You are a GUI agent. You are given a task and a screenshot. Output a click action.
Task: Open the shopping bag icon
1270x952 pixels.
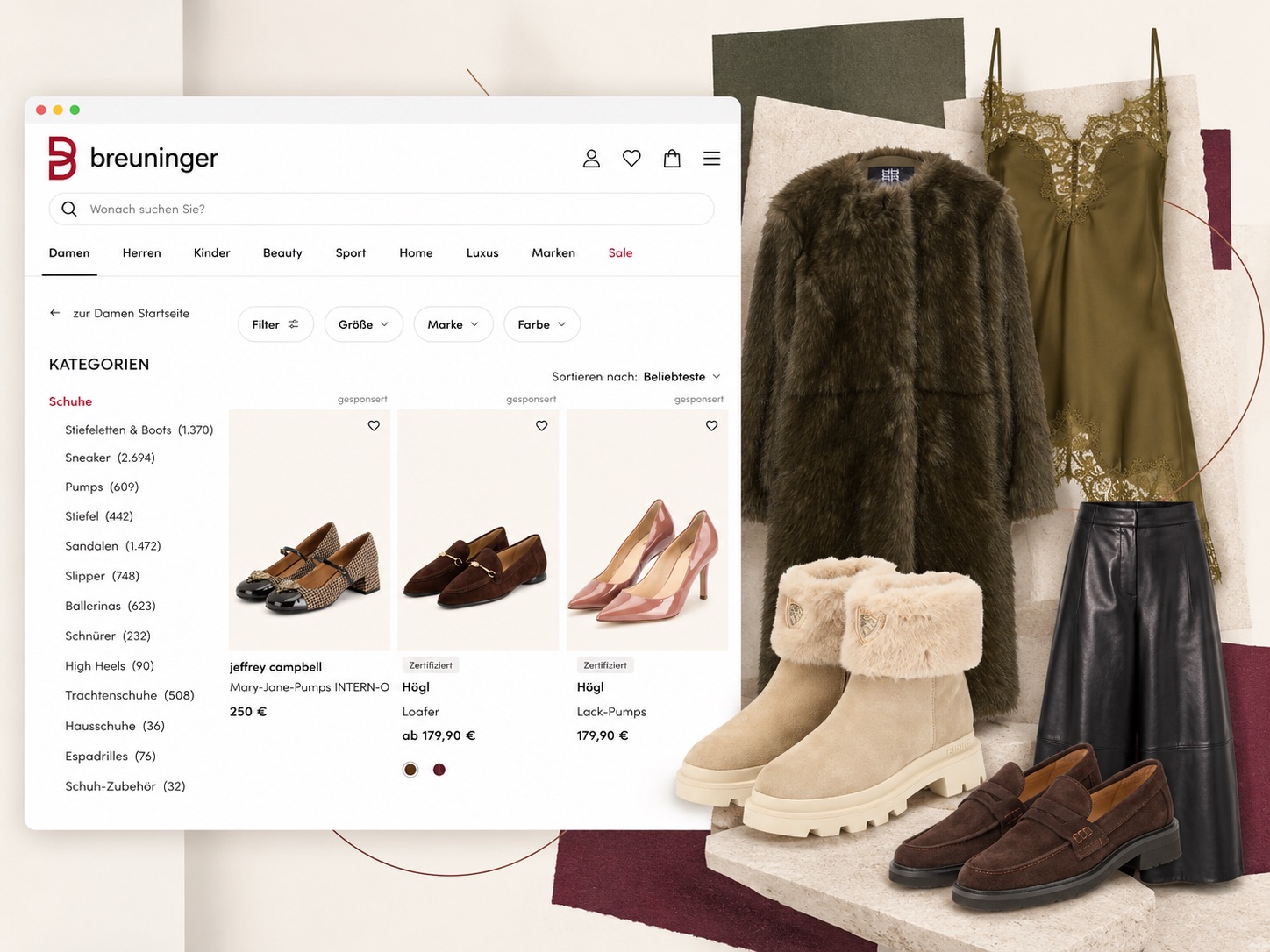pos(672,159)
